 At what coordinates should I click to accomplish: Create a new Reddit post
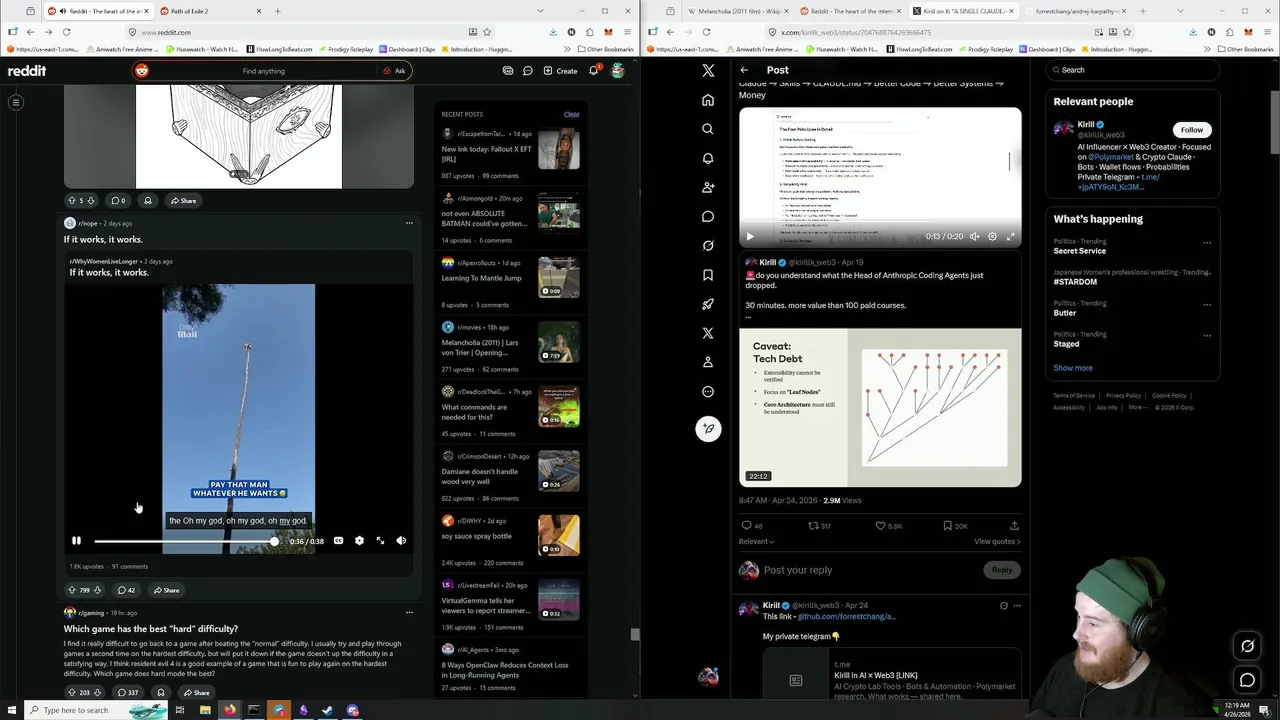560,71
